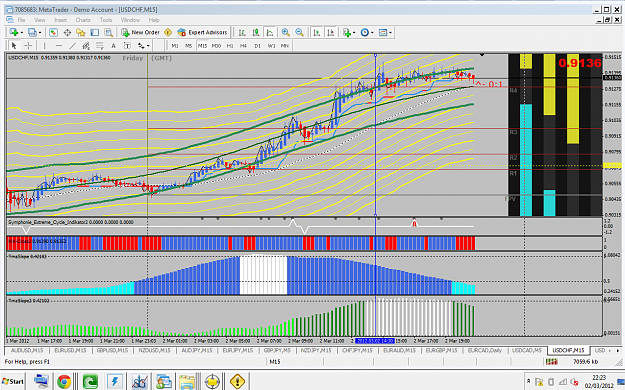Expand the Profiles dropdown arrow

pos(39,32)
